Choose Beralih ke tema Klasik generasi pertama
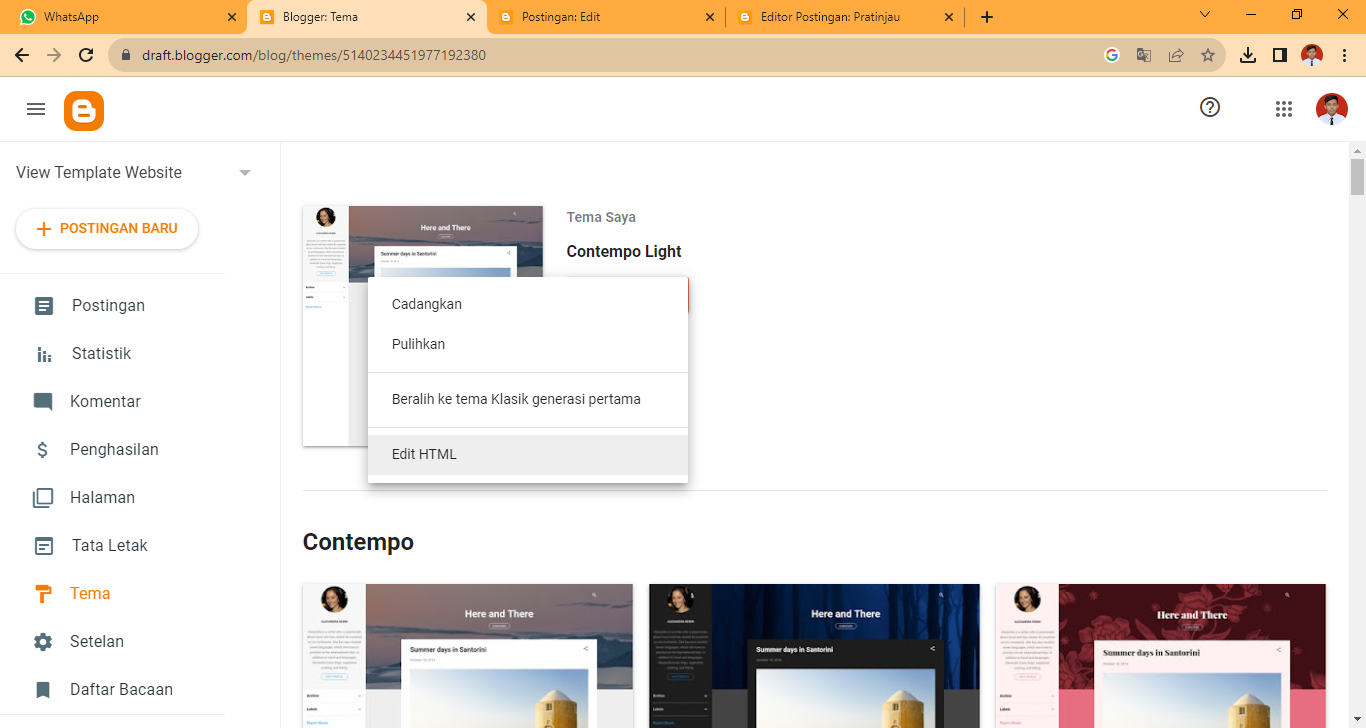Screen dimensions: 1366x728 528,399
